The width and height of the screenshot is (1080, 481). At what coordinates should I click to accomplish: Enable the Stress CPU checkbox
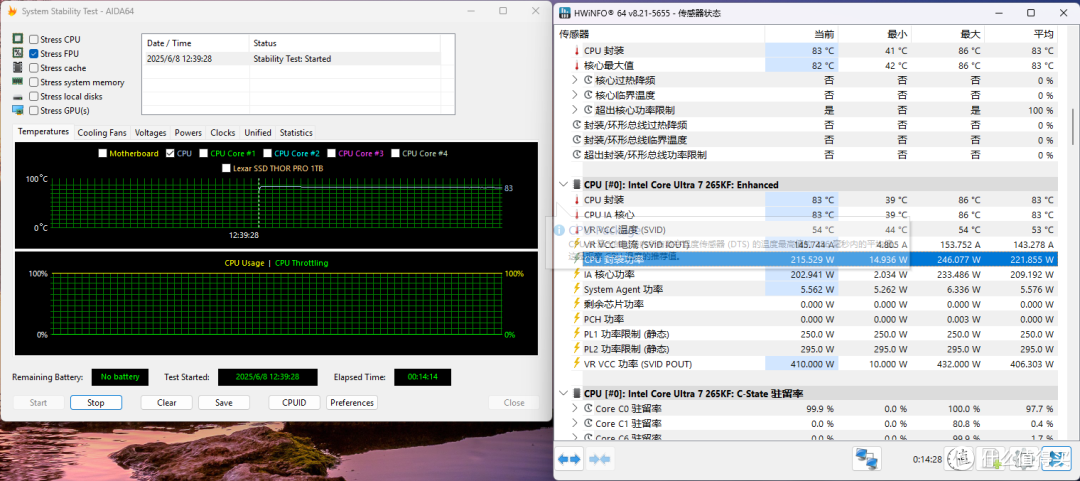(x=34, y=39)
